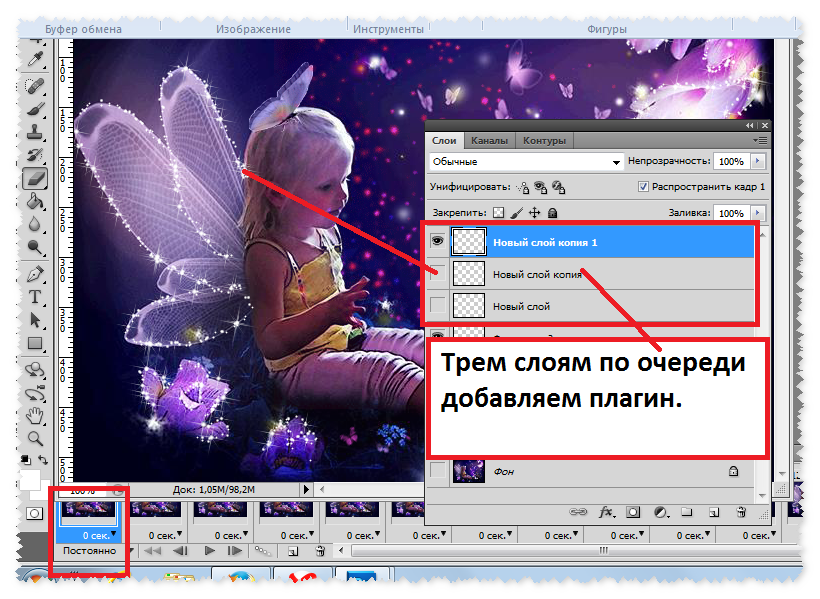Select the Zoom magnifier tool
Viewport: 820px width, 599px height.
(x=35, y=438)
